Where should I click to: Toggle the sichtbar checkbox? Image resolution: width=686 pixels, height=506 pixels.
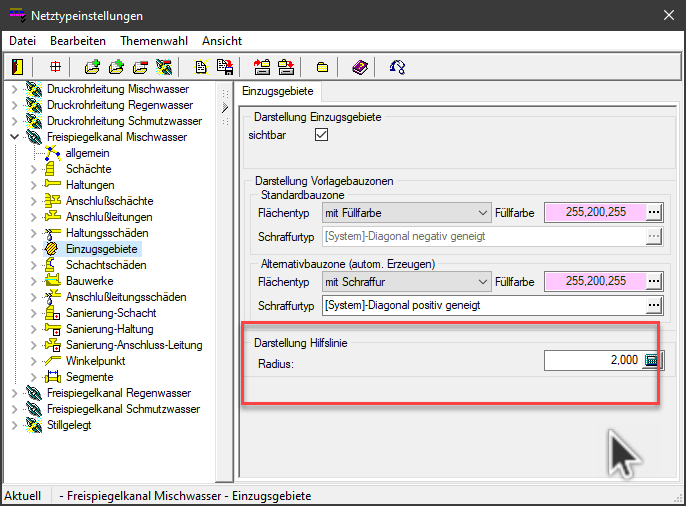[x=321, y=135]
